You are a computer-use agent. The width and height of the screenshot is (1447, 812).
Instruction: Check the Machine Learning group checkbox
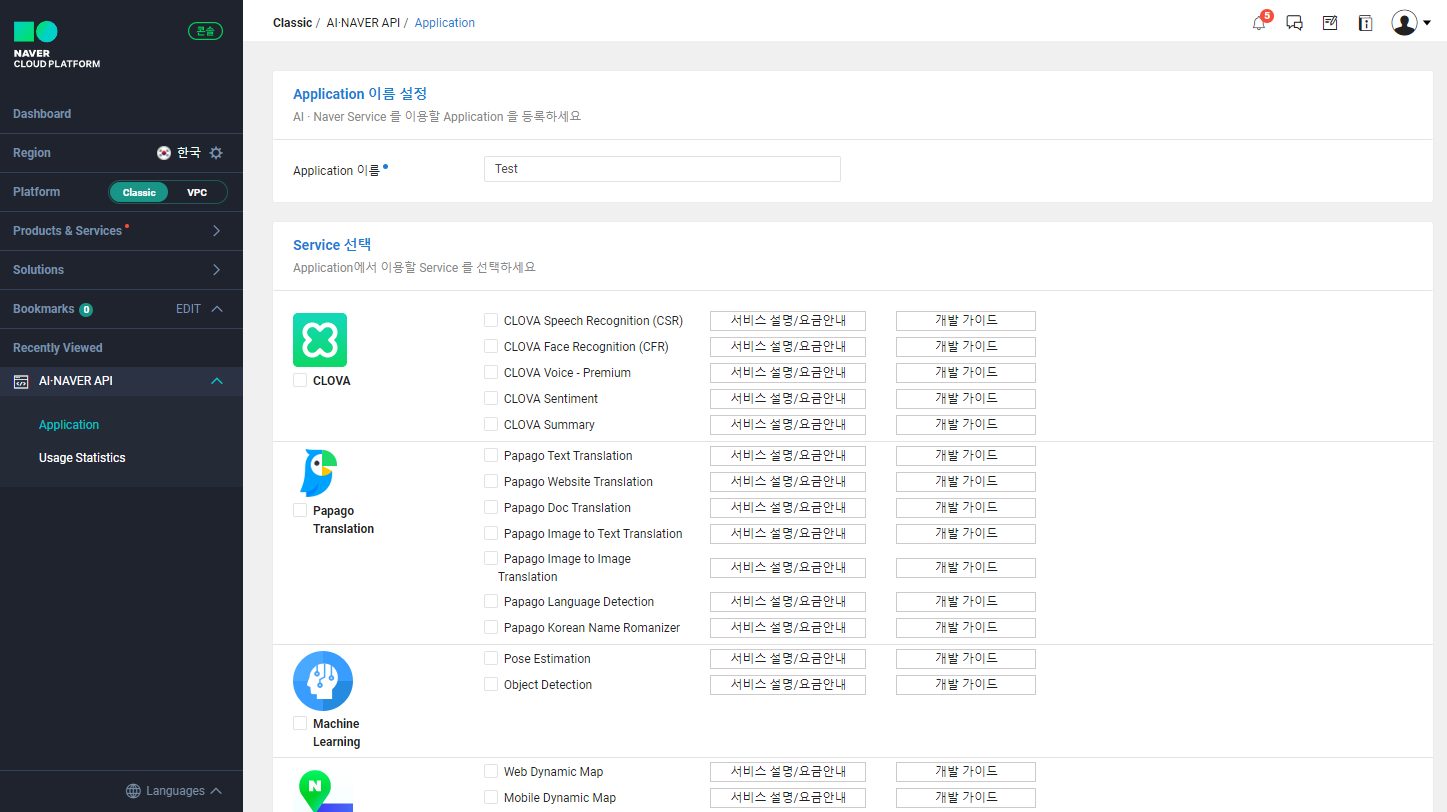[300, 723]
